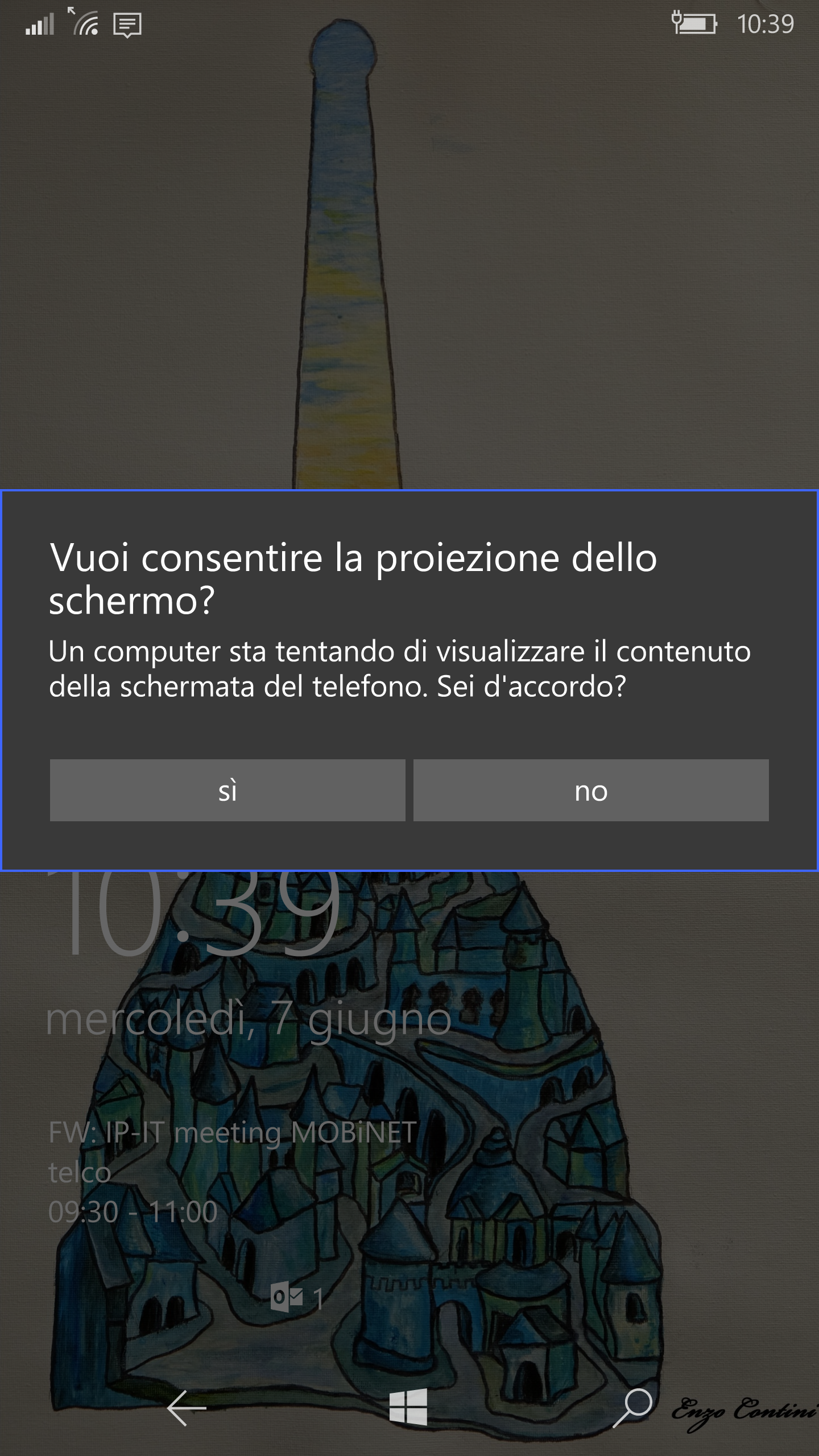This screenshot has width=819, height=1456.
Task: Tap the tower tip in wallpaper painting
Action: coord(342,47)
